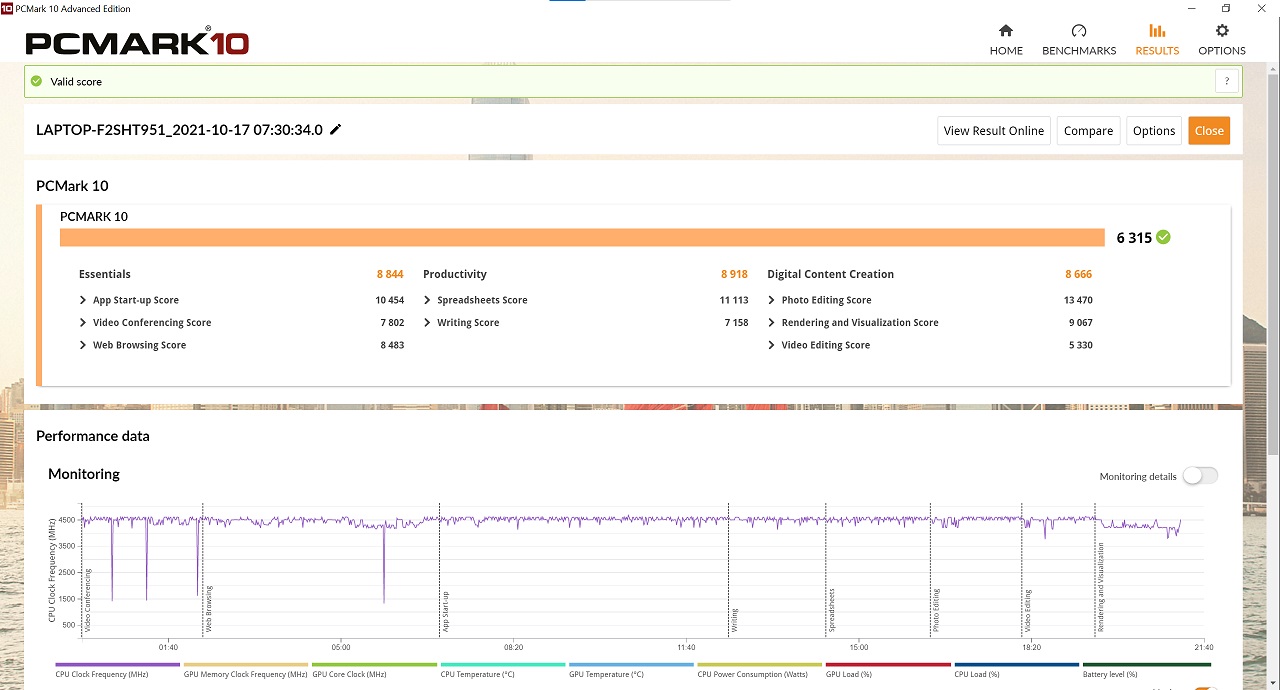Click the Home icon in navigation
The width and height of the screenshot is (1280, 690).
tap(1006, 31)
